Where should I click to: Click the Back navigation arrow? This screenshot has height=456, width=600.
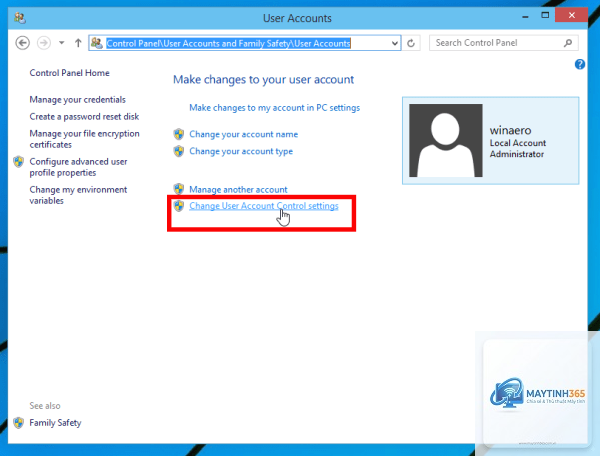pyautogui.click(x=23, y=43)
